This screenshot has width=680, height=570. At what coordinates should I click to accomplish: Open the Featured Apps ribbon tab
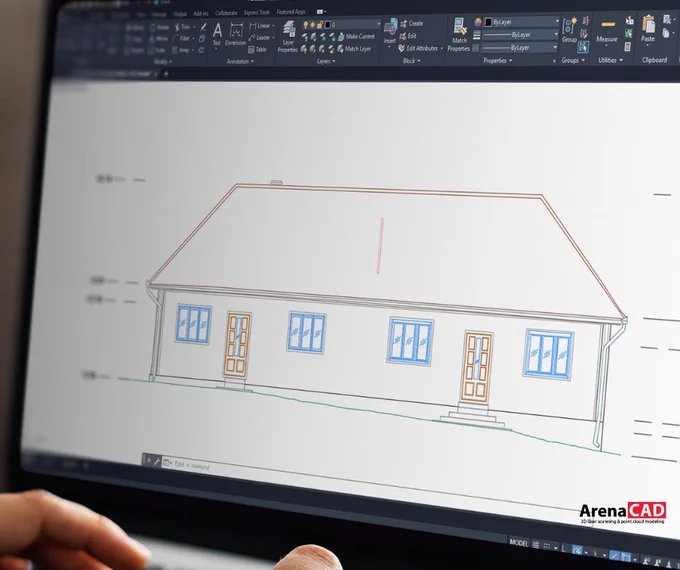point(291,12)
